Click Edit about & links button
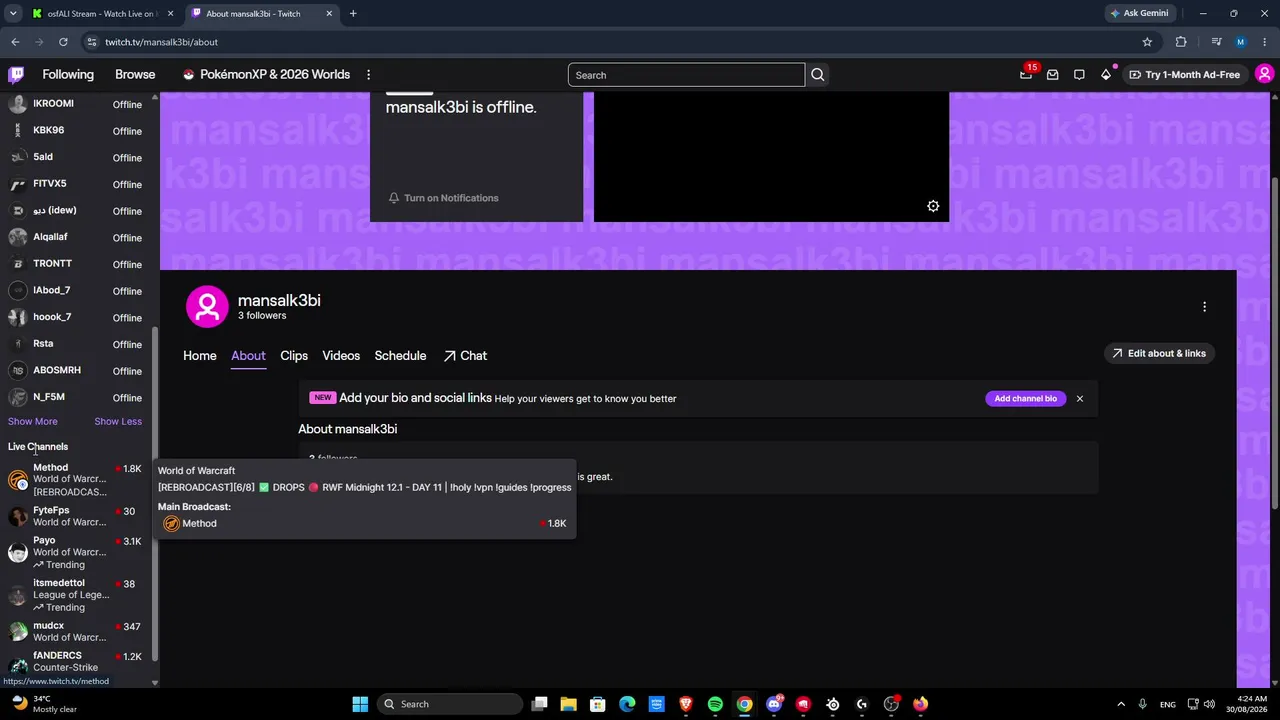 point(1159,353)
